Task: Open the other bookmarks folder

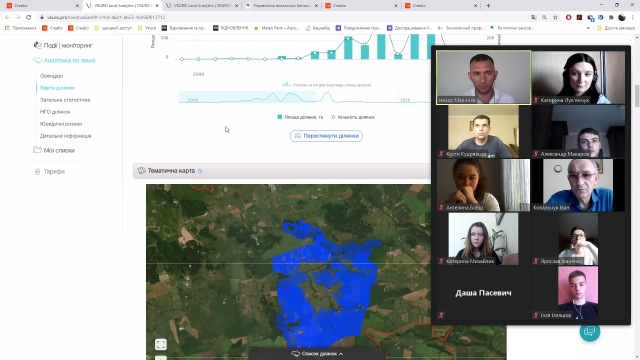Action: pyautogui.click(x=616, y=28)
